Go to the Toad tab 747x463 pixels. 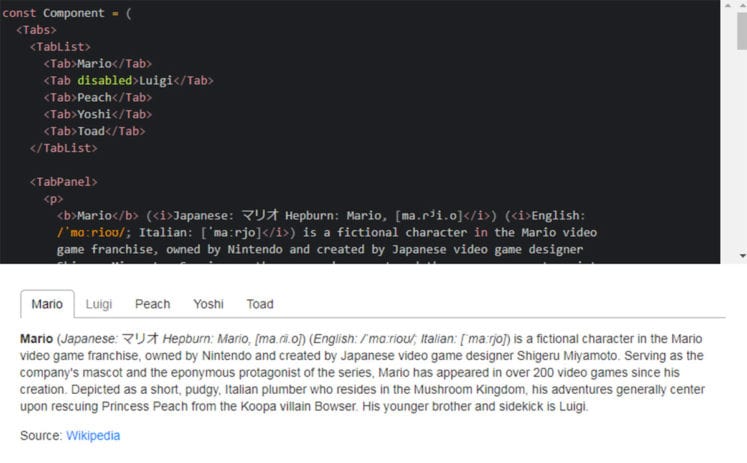coord(260,304)
